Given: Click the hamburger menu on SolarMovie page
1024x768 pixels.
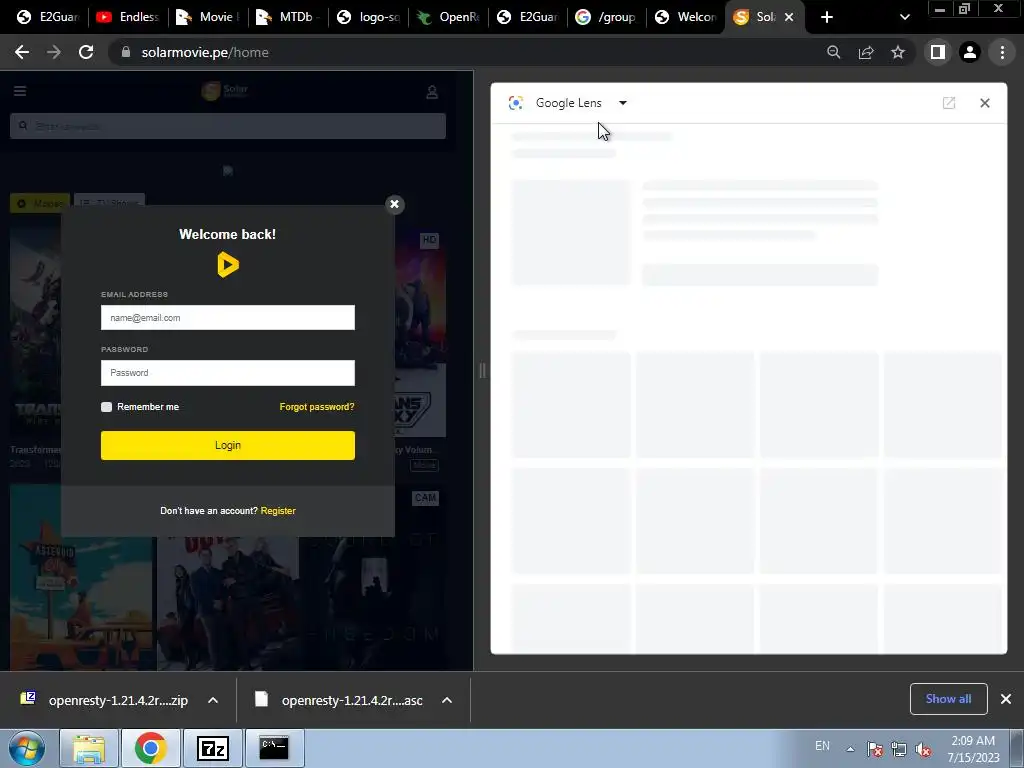Looking at the screenshot, I should coord(20,91).
